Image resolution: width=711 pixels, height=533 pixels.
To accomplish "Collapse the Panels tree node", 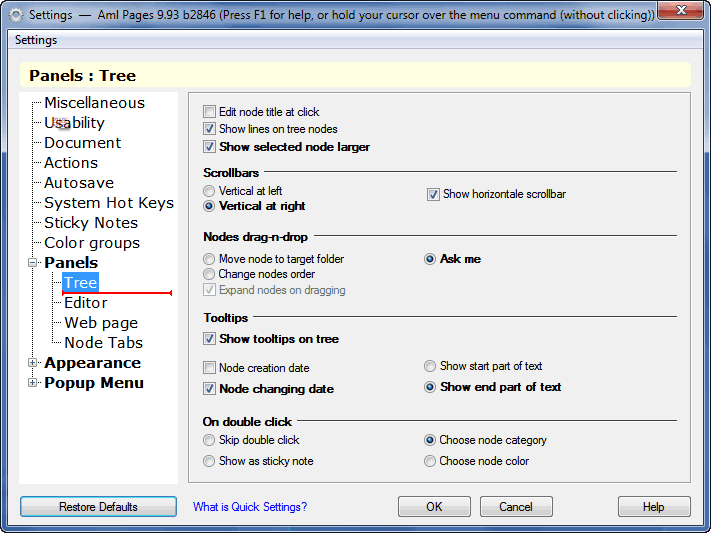I will (x=32, y=263).
